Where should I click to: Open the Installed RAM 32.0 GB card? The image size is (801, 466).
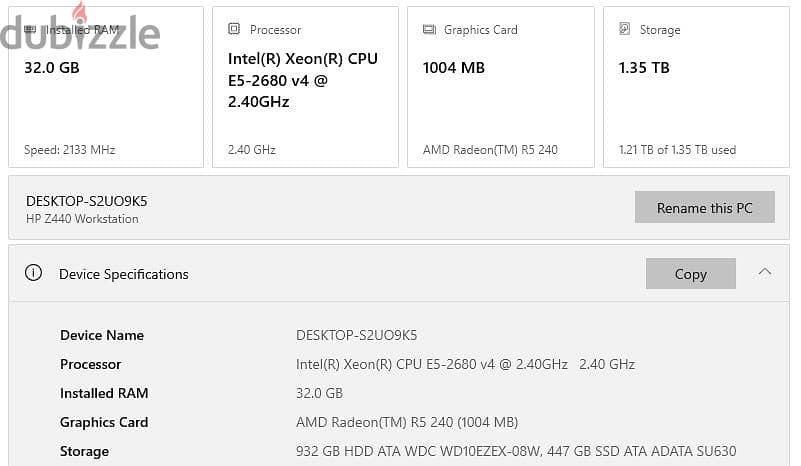click(106, 87)
